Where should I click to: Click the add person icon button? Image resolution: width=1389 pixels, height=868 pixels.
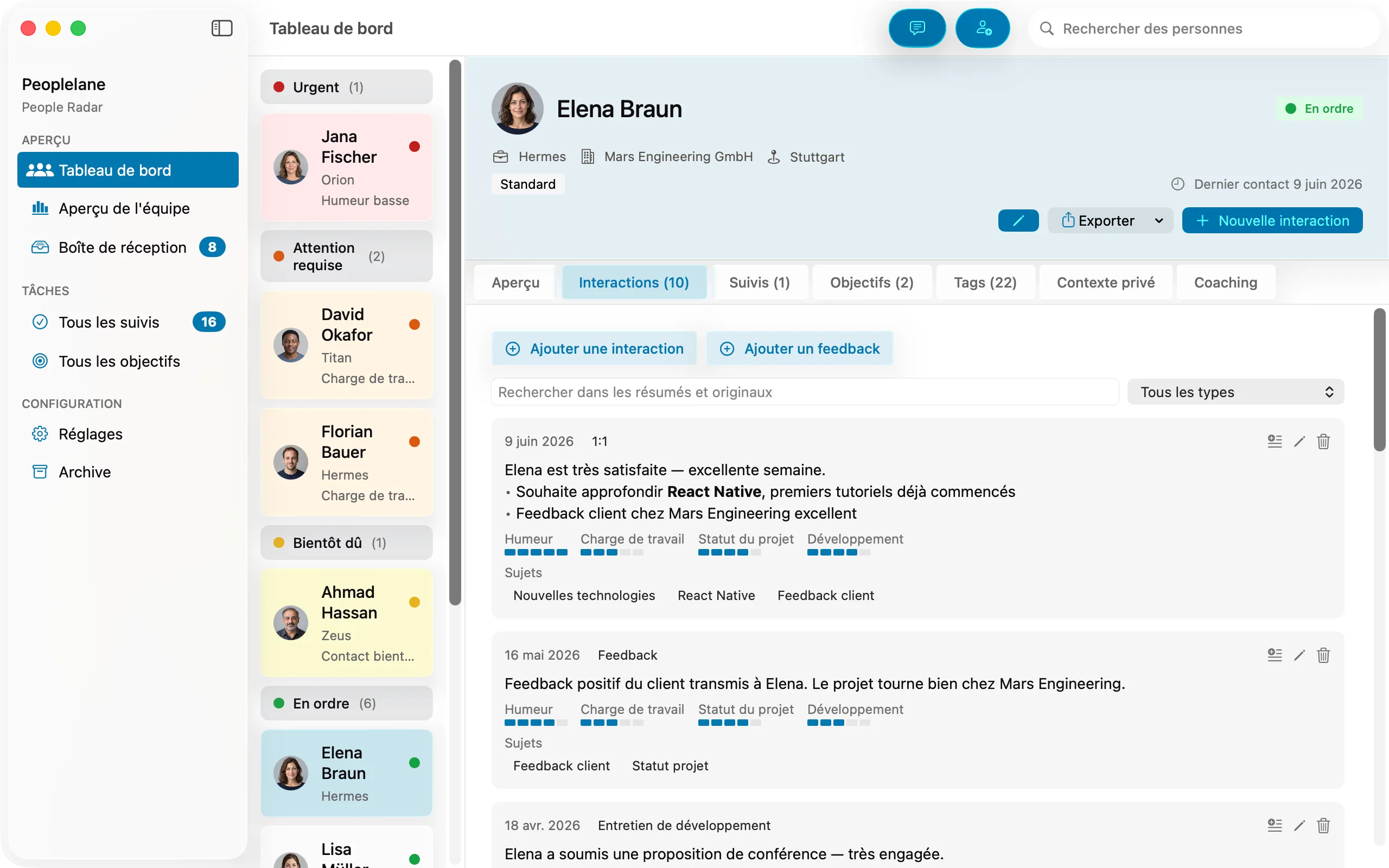pyautogui.click(x=983, y=28)
